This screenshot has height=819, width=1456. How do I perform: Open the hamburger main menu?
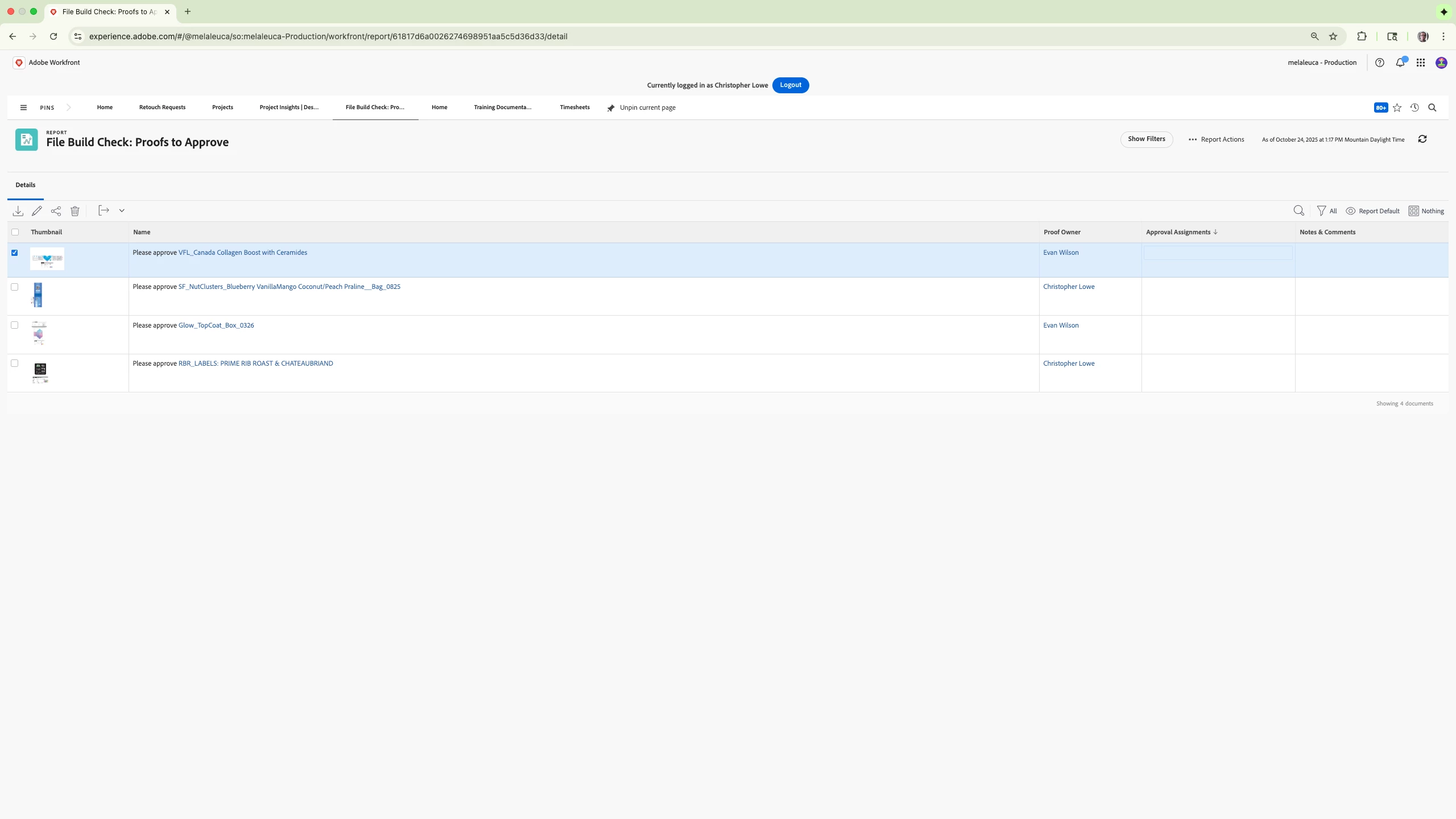(x=23, y=107)
